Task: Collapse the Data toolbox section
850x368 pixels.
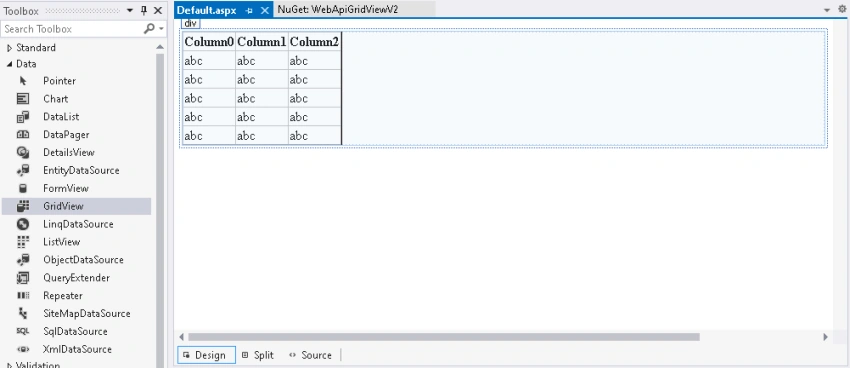Action: [x=9, y=64]
